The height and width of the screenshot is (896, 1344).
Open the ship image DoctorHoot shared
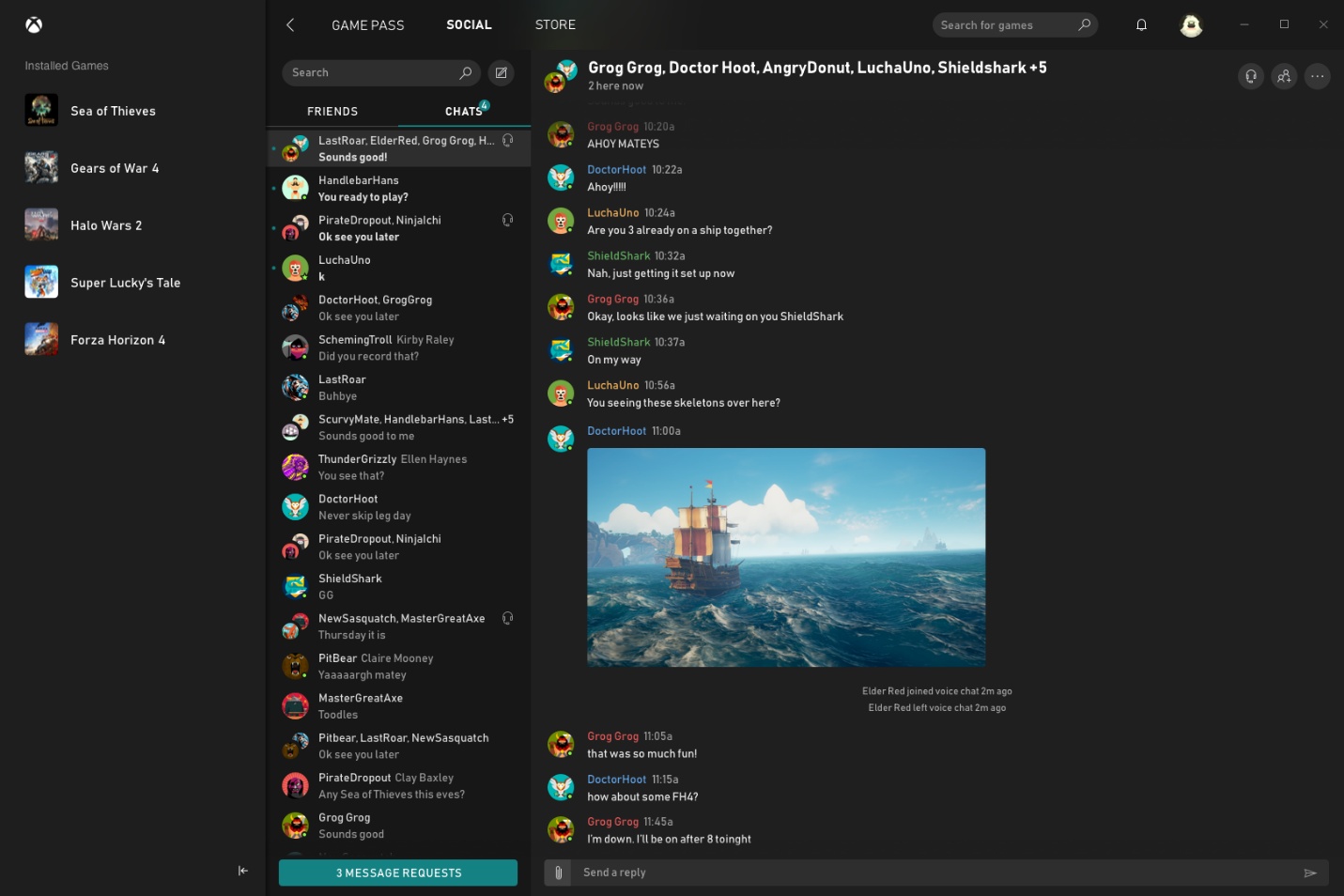pyautogui.click(x=786, y=556)
